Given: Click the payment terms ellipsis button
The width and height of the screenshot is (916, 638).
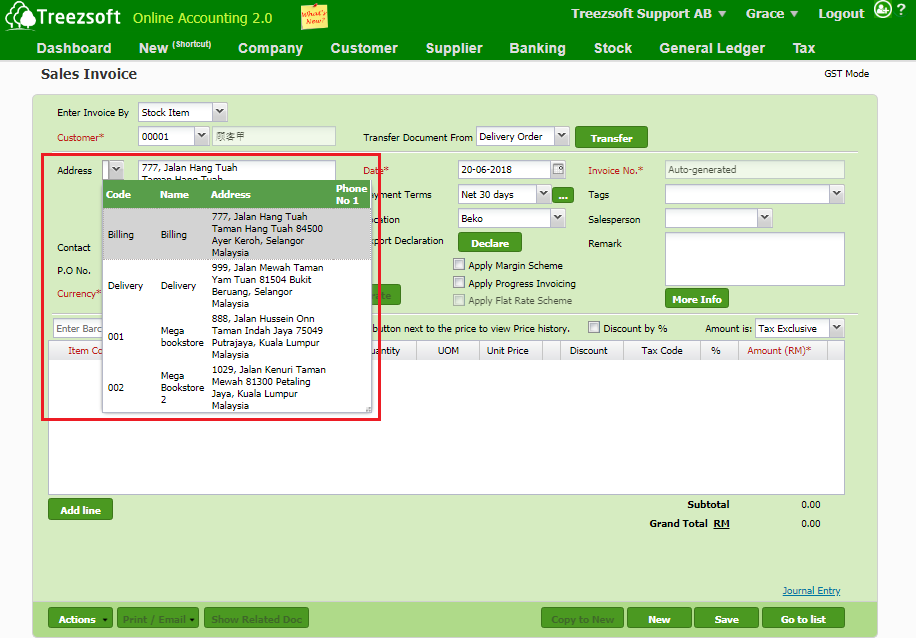Looking at the screenshot, I should pos(563,195).
